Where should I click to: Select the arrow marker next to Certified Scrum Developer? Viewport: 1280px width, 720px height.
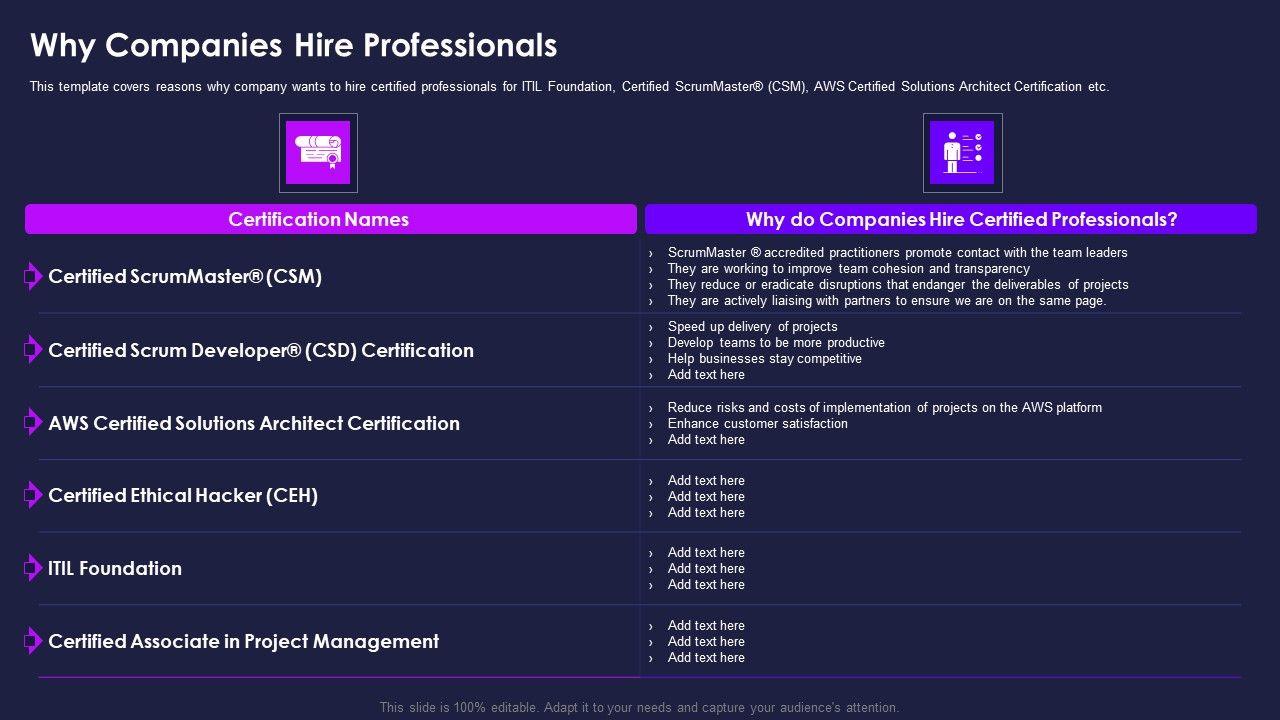[33, 349]
